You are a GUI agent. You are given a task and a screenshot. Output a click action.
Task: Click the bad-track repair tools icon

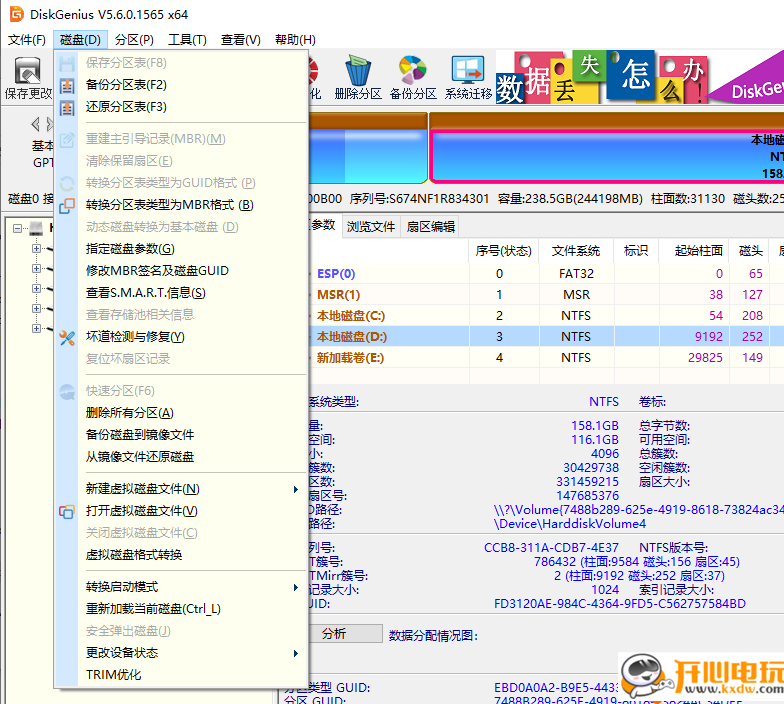tap(67, 338)
